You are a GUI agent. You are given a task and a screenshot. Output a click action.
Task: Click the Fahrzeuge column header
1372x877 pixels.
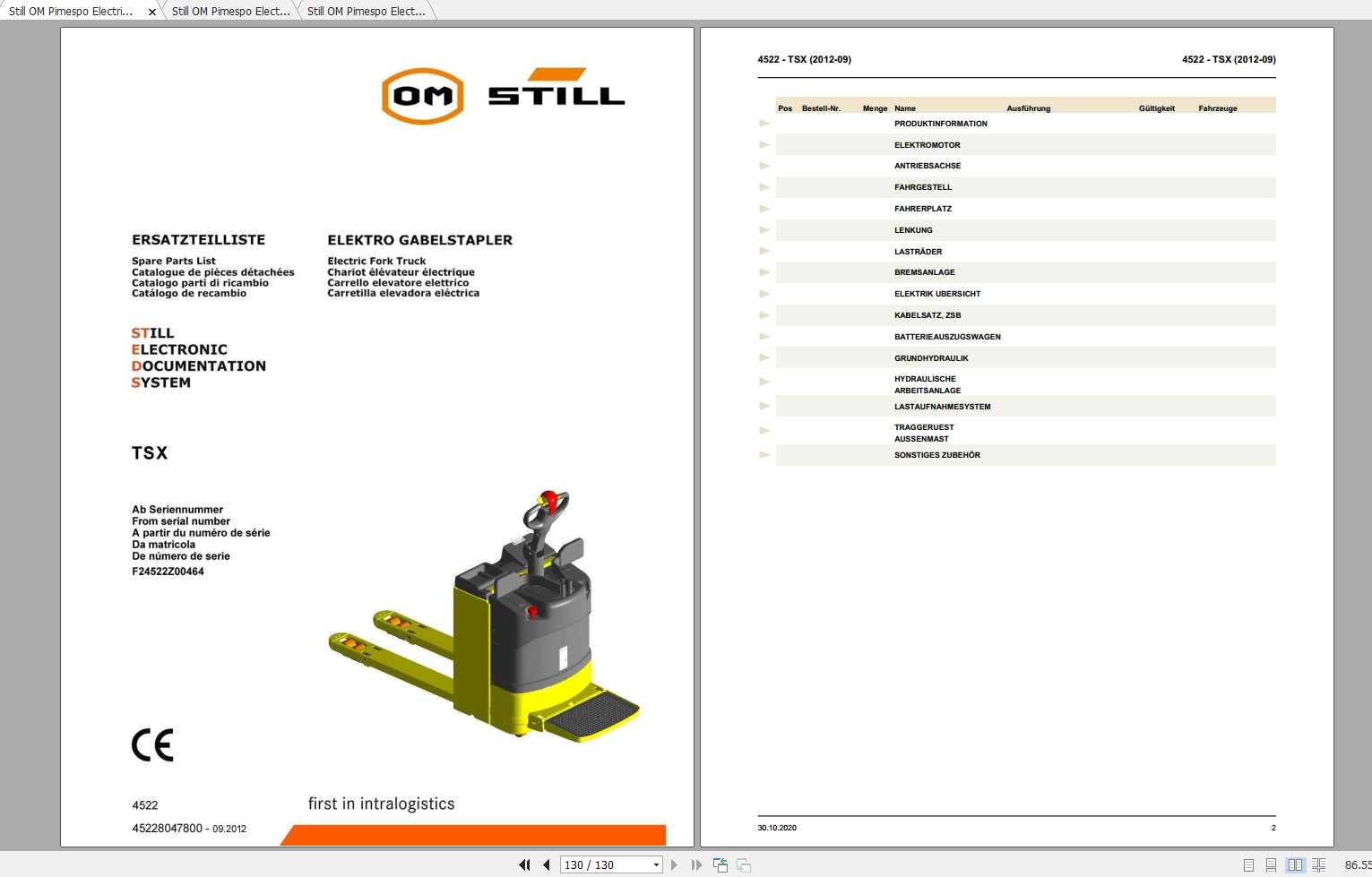[1217, 108]
